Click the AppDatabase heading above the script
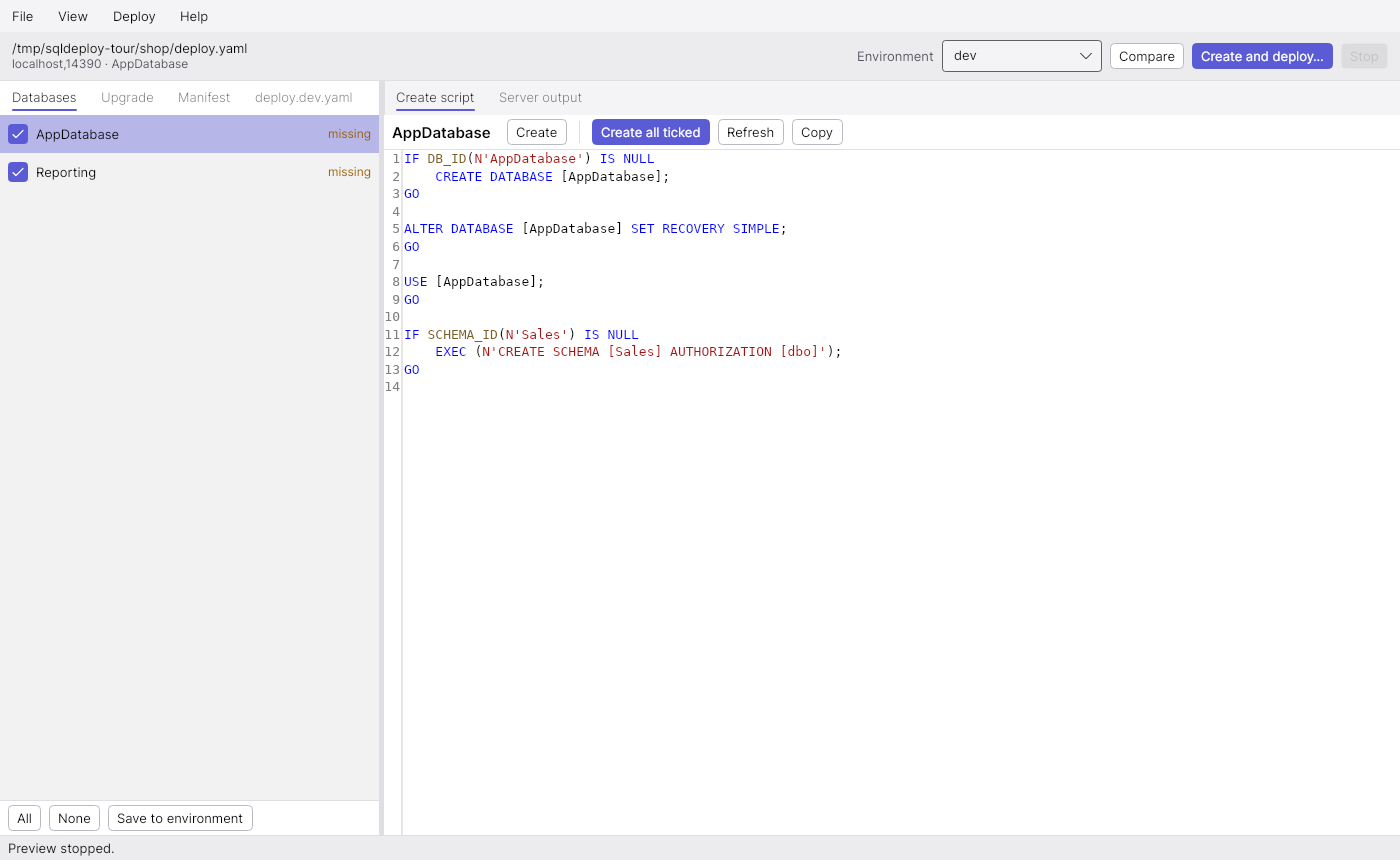 tap(441, 132)
